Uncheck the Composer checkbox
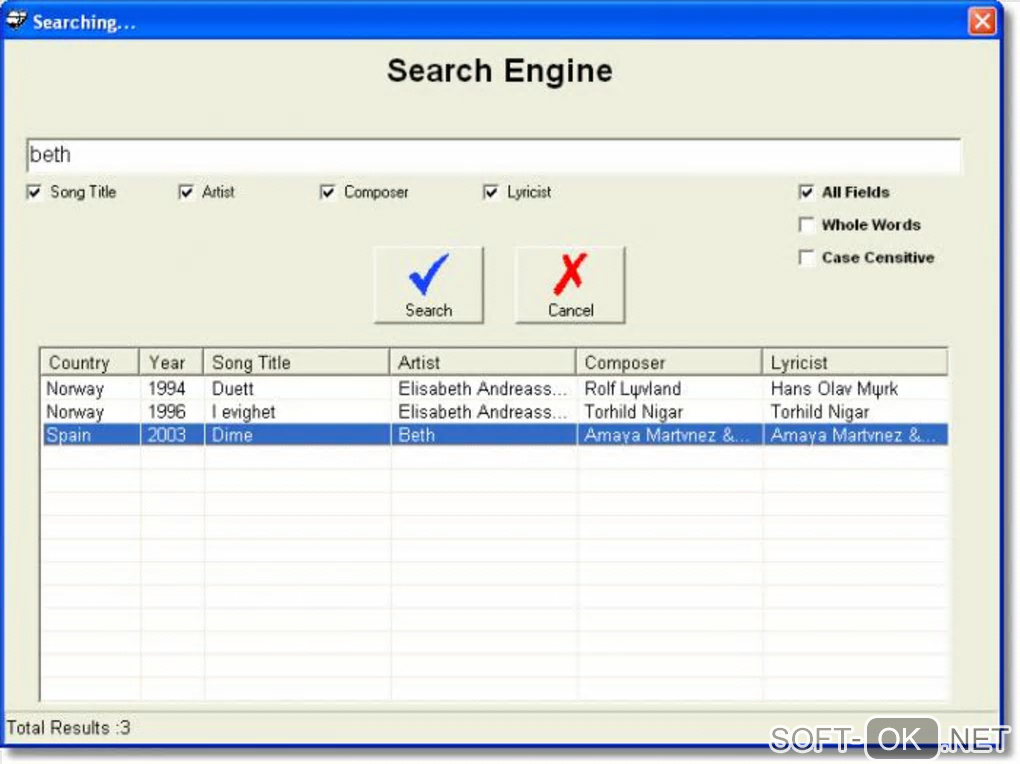 328,192
